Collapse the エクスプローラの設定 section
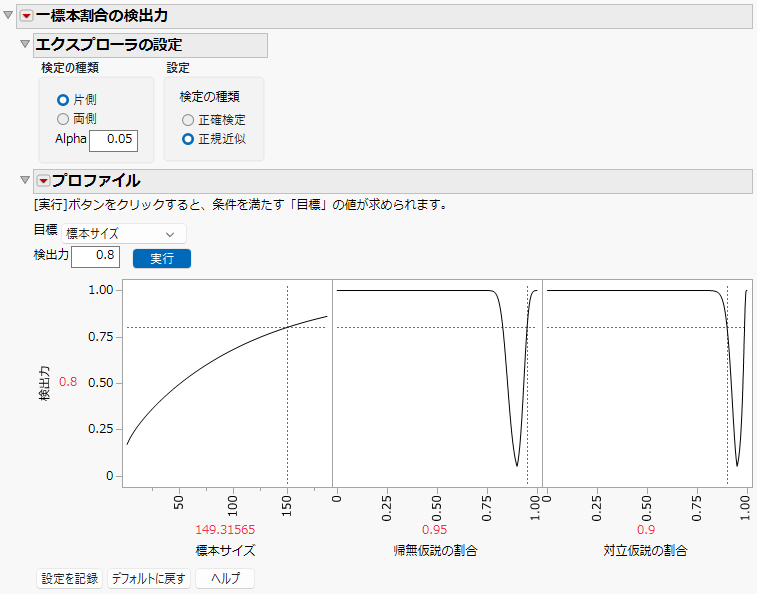This screenshot has width=757, height=594. (25, 44)
